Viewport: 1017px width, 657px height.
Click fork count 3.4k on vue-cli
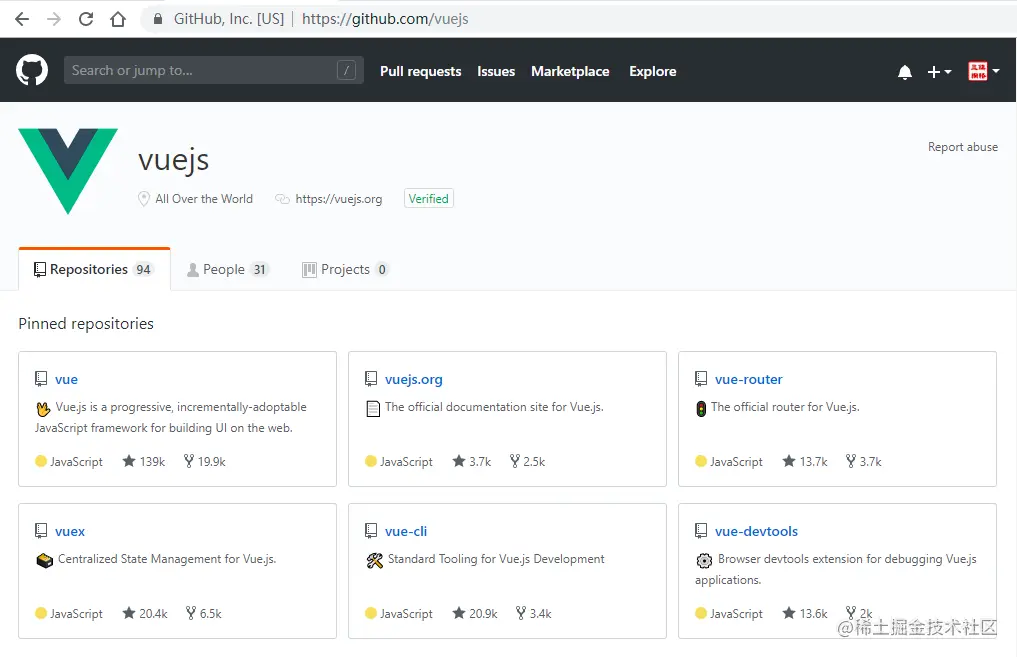(x=534, y=613)
